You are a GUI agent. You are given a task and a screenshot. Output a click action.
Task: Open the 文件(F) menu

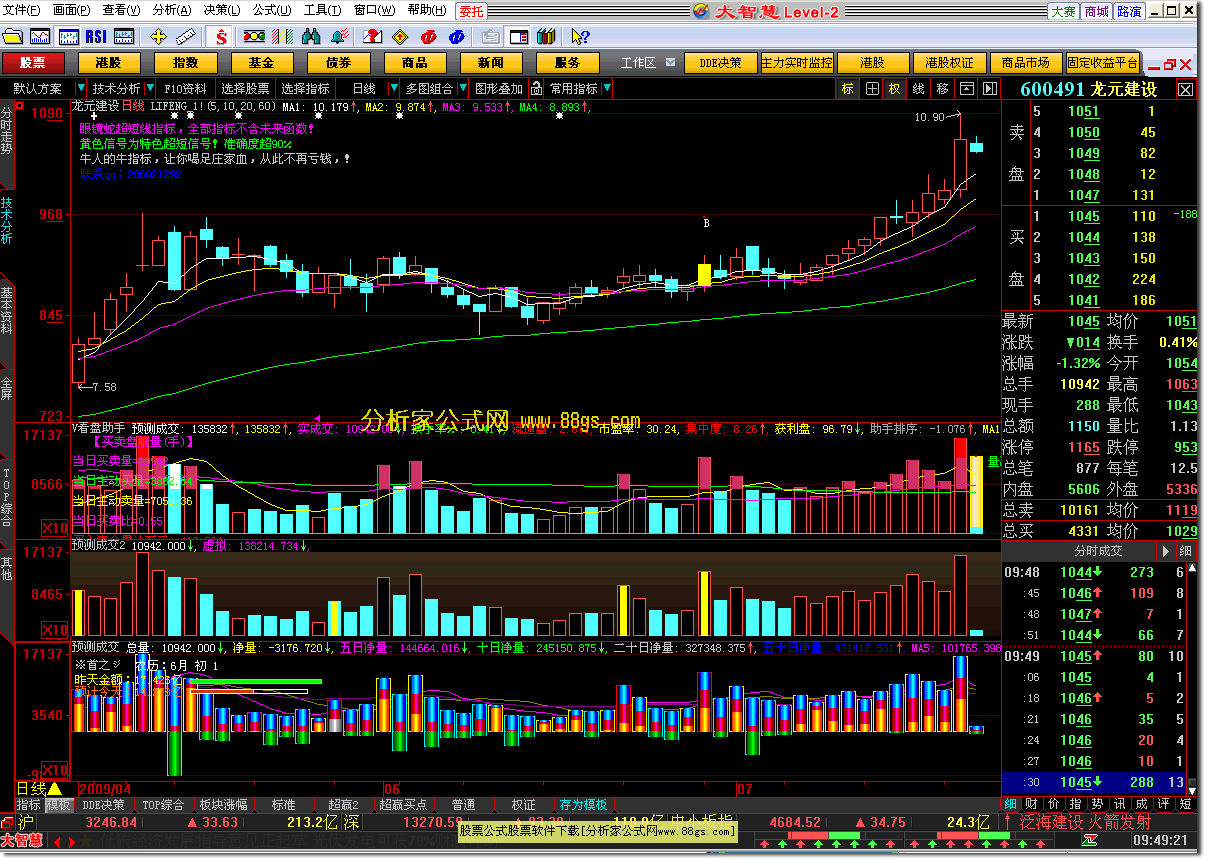click(x=22, y=10)
